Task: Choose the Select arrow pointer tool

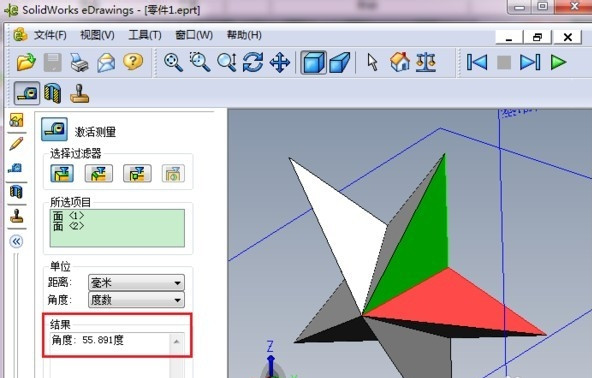Action: tap(372, 62)
